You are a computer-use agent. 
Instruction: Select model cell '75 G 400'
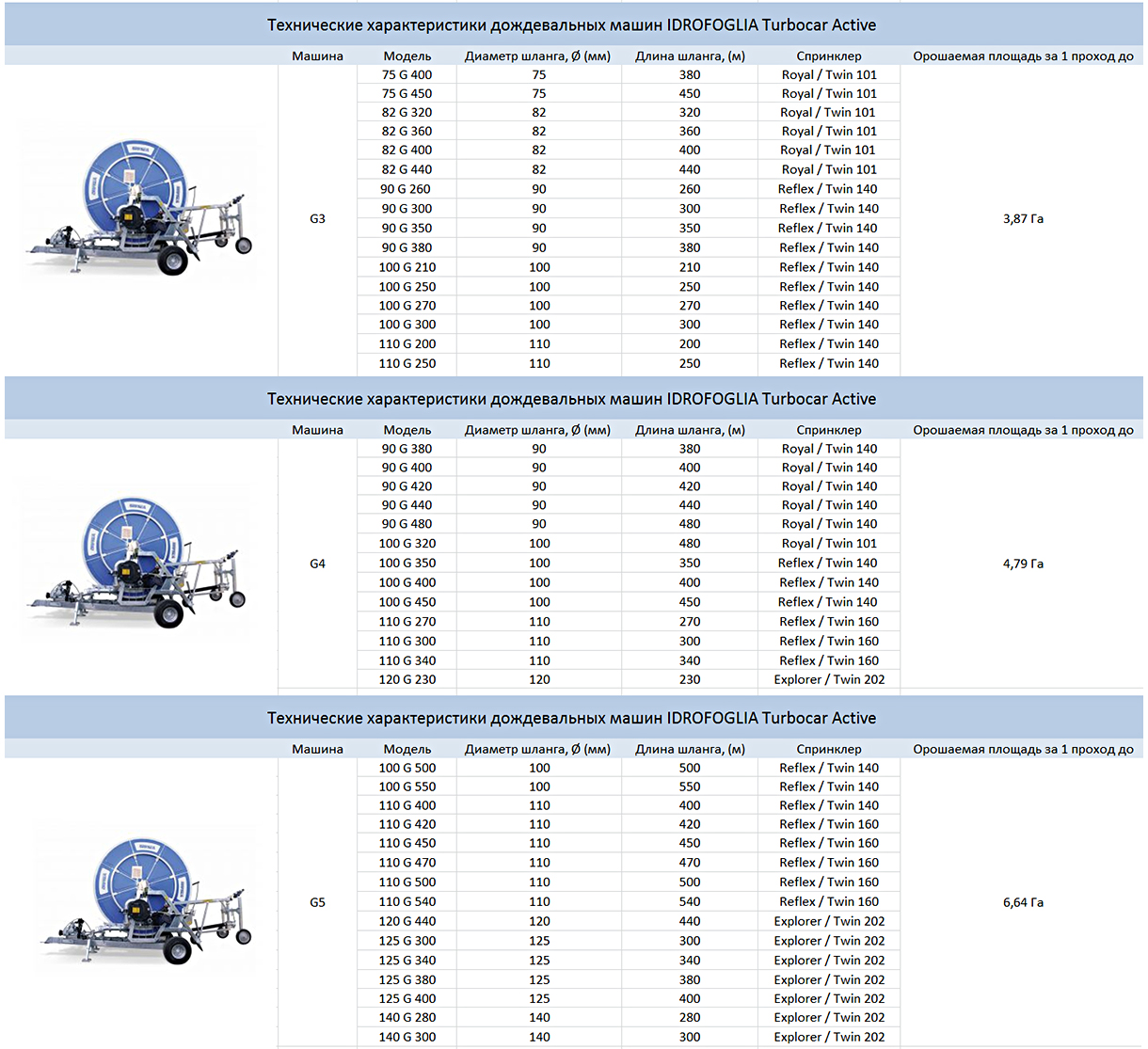[x=407, y=74]
